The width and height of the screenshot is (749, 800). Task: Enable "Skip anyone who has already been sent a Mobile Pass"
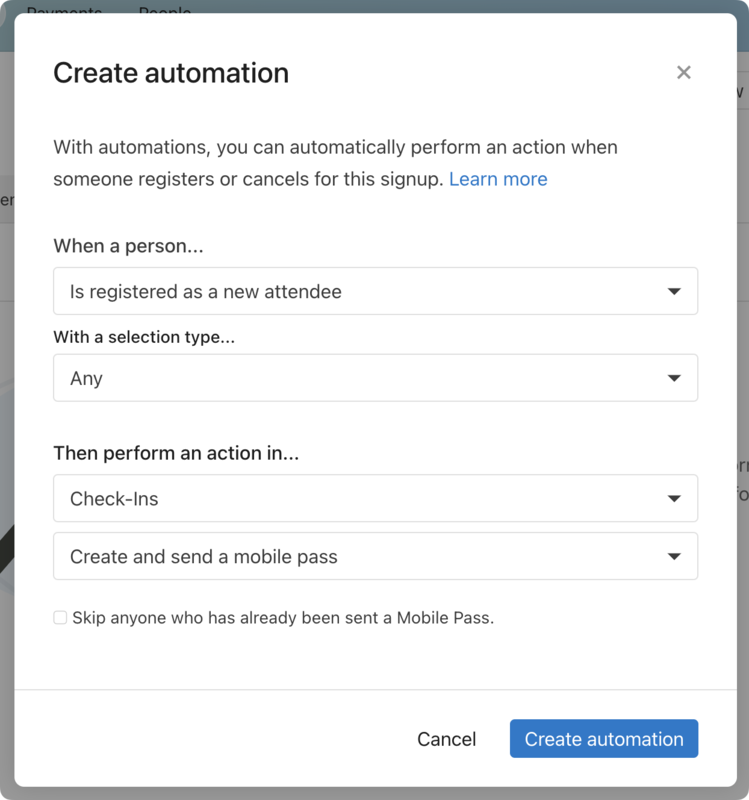(x=60, y=618)
